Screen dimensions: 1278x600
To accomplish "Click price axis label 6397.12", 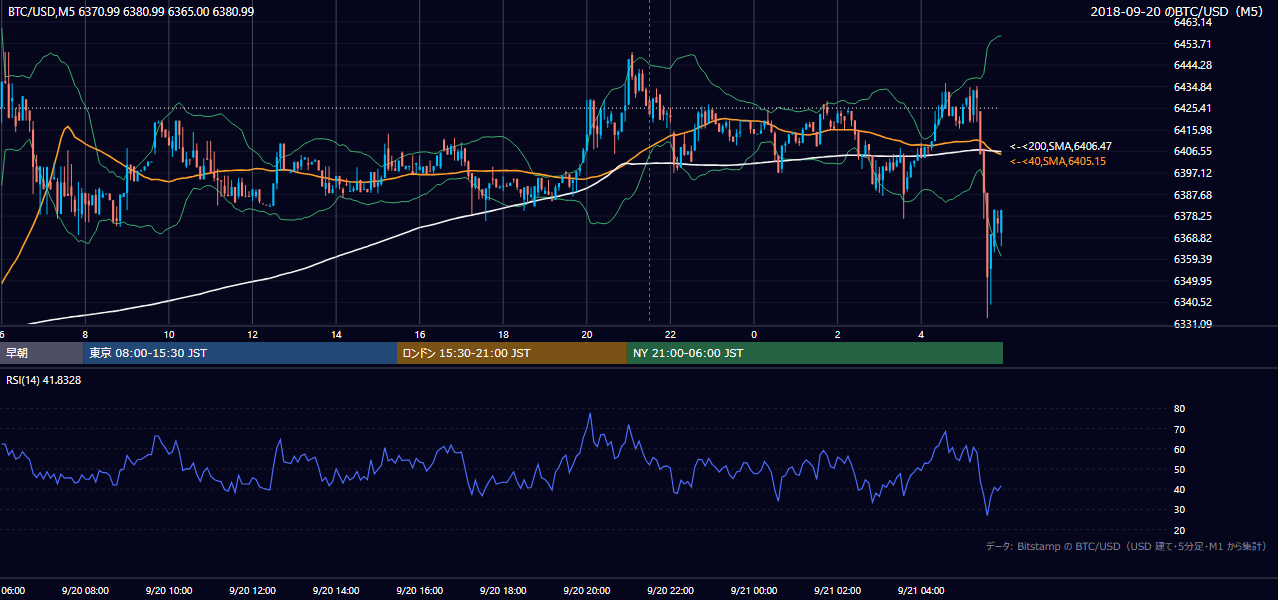I will pyautogui.click(x=1192, y=173).
